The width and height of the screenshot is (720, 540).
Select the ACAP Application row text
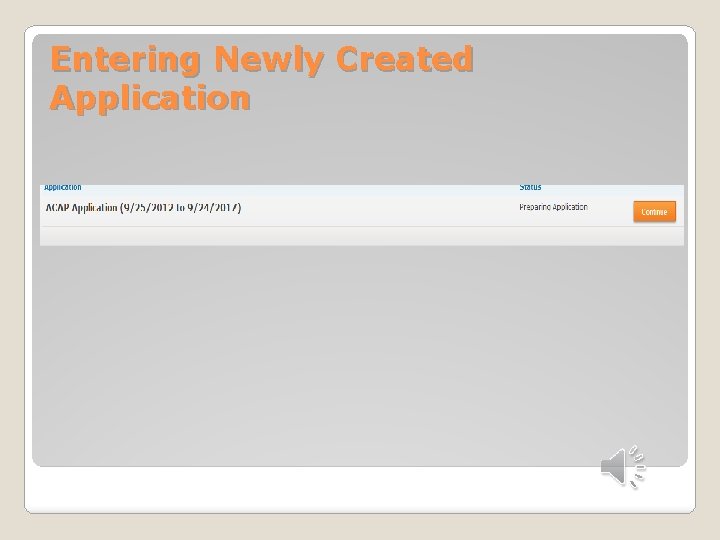[x=143, y=208]
